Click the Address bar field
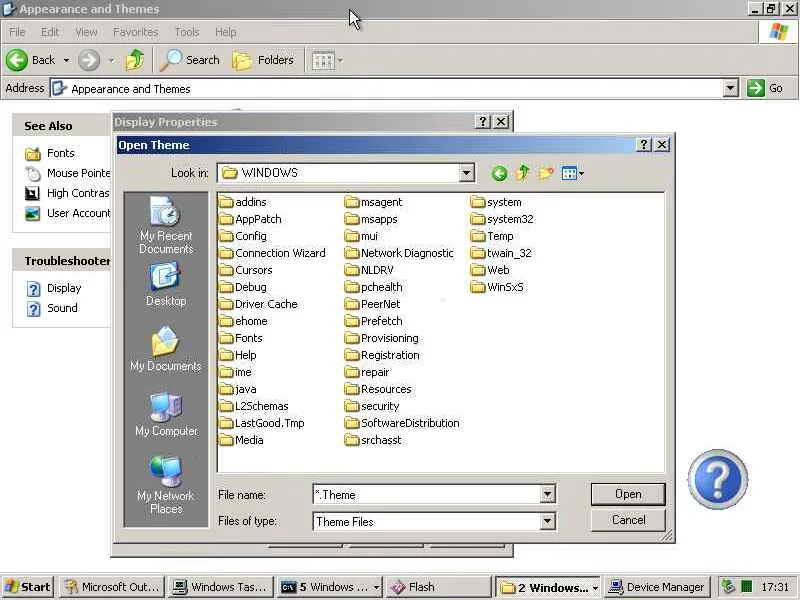Screen dimensions: 800x600 click(386, 88)
